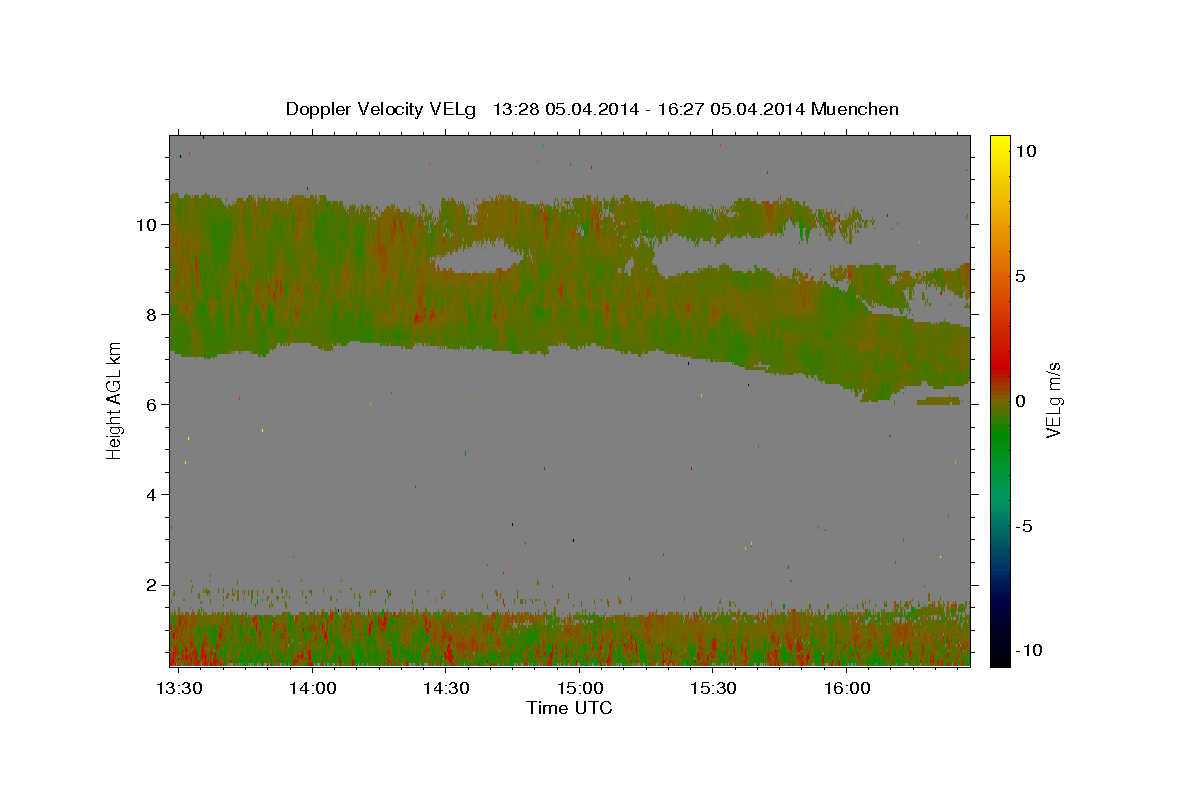The height and width of the screenshot is (800, 1200).
Task: Click the colorbar value label -10
Action: pyautogui.click(x=1028, y=650)
